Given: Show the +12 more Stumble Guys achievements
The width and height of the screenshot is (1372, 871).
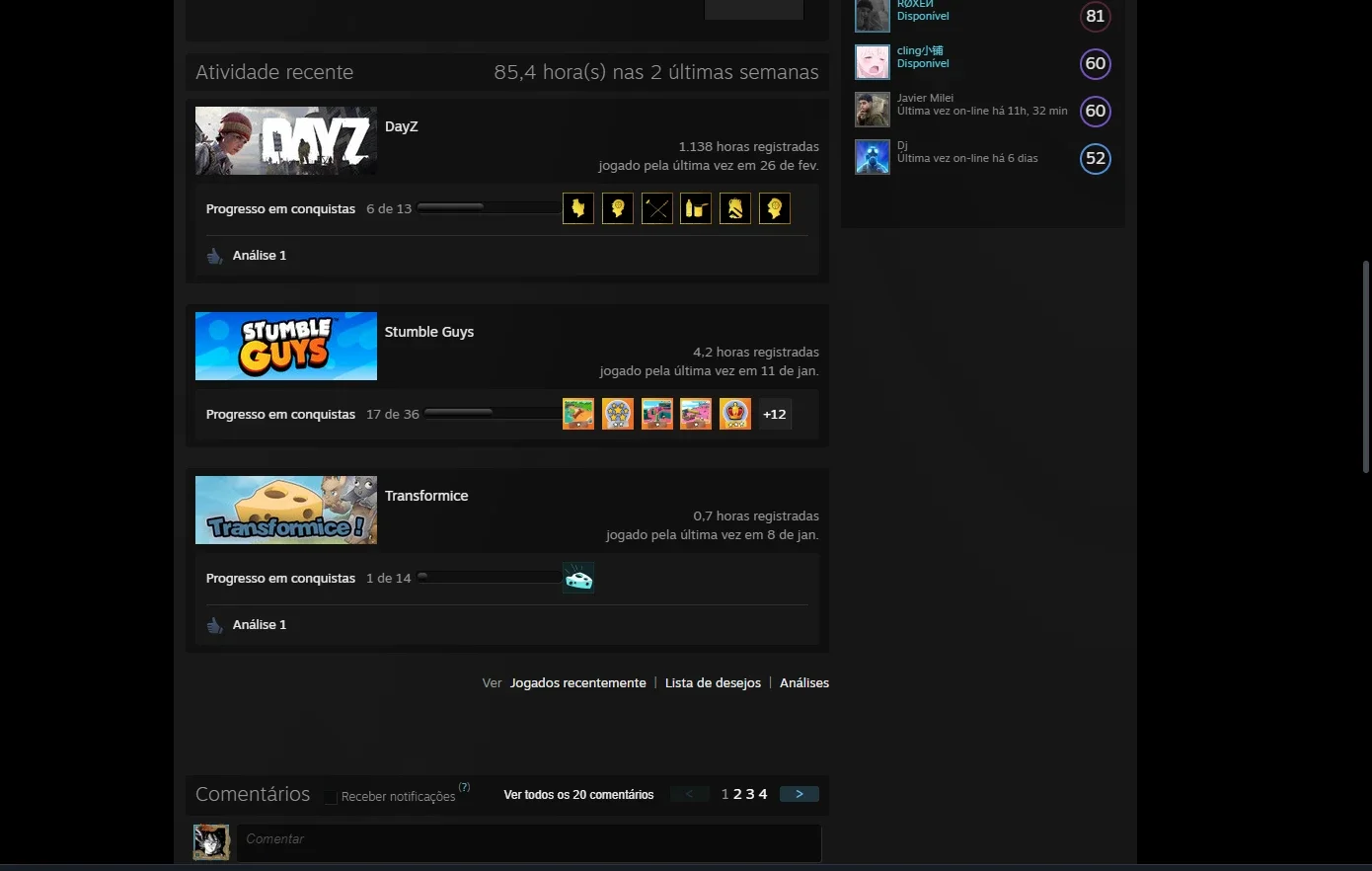Looking at the screenshot, I should click(775, 414).
